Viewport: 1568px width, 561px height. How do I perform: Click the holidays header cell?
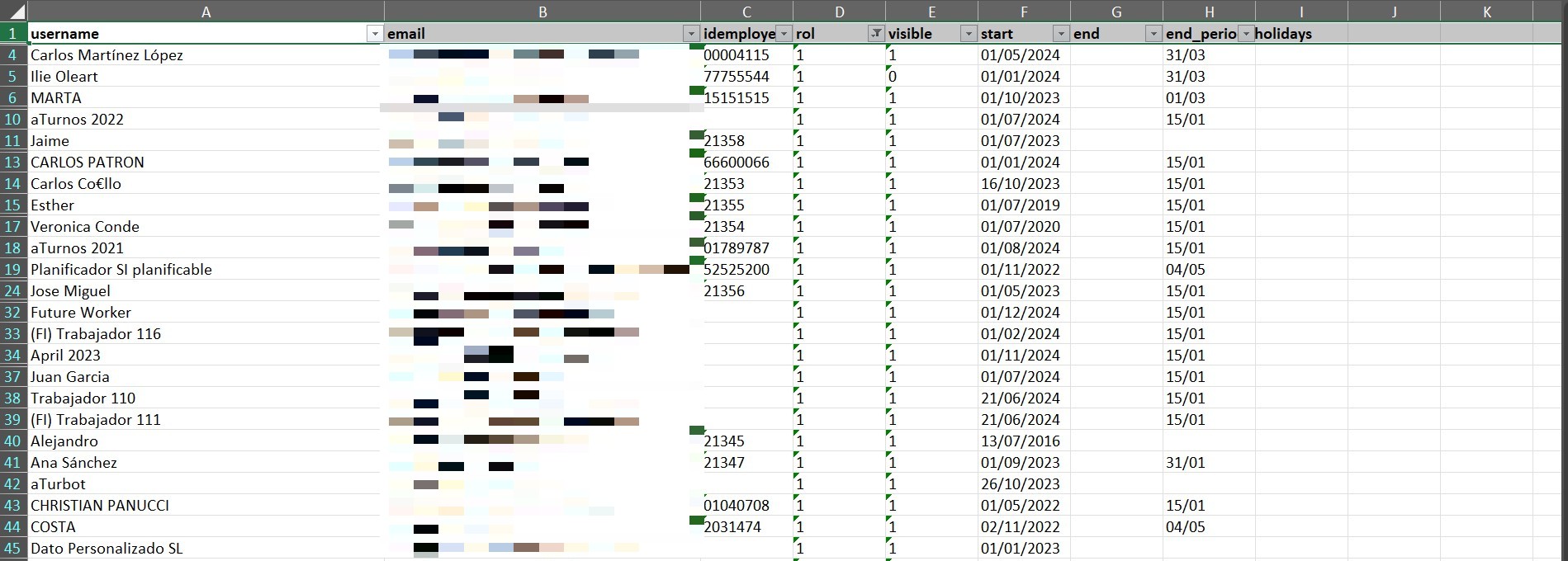pyautogui.click(x=1300, y=34)
